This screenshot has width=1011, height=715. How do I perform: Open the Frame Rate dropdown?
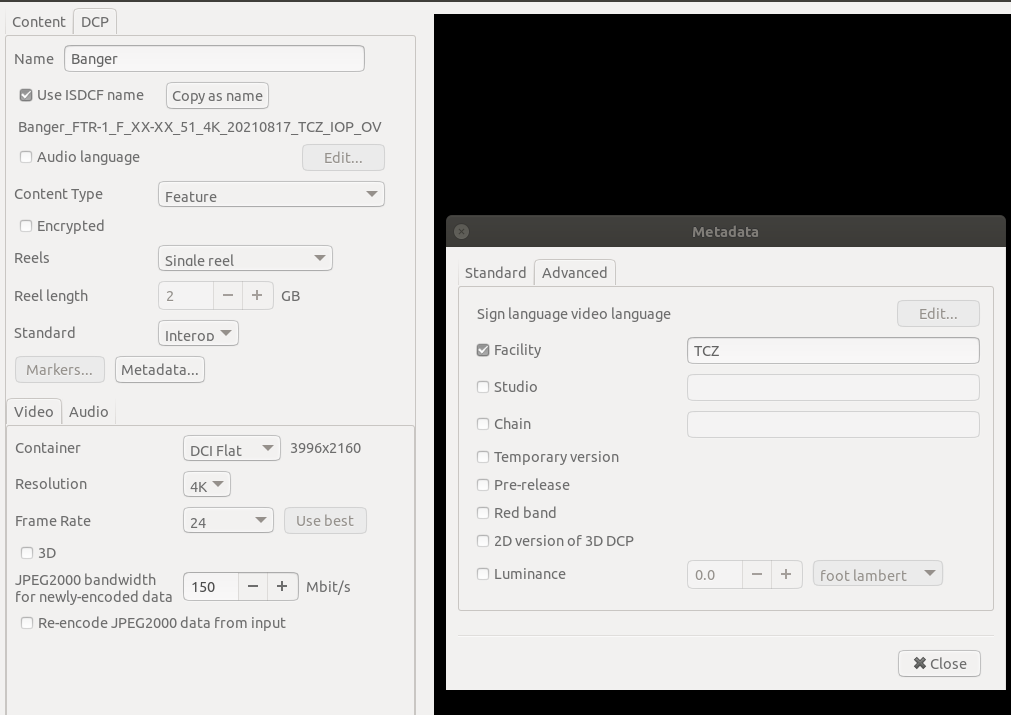[228, 521]
